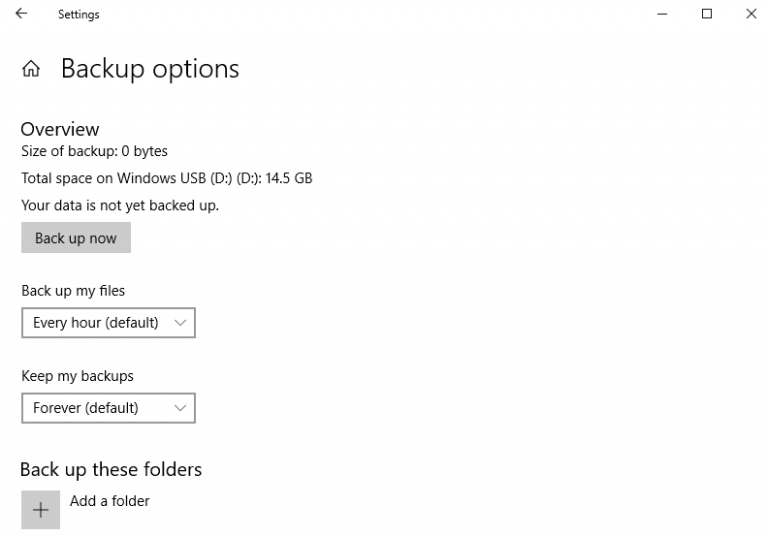
Task: Maximize the Settings window
Action: pos(707,14)
